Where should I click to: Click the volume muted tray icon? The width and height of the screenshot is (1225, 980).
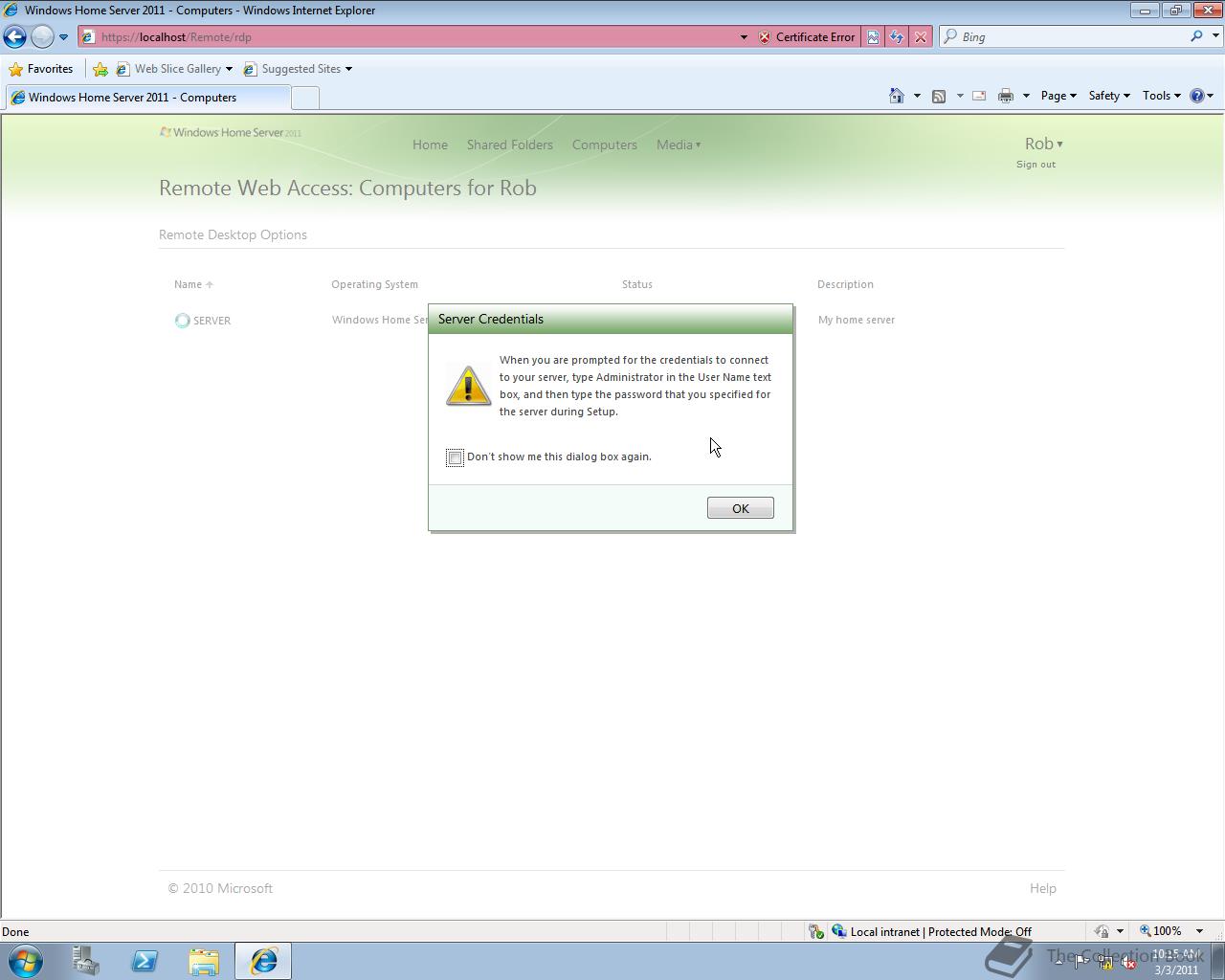(1127, 962)
